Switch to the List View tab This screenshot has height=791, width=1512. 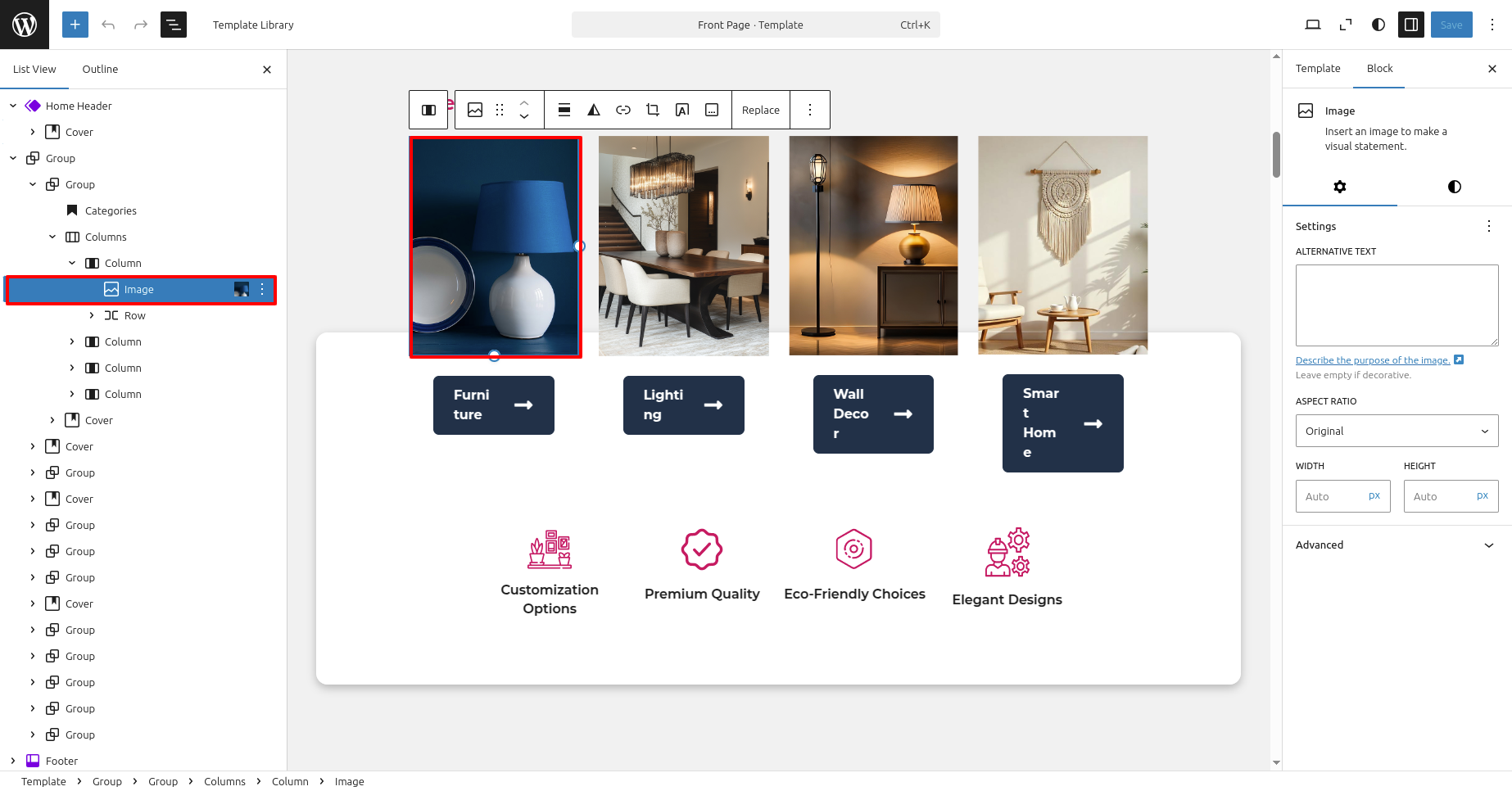tap(34, 70)
